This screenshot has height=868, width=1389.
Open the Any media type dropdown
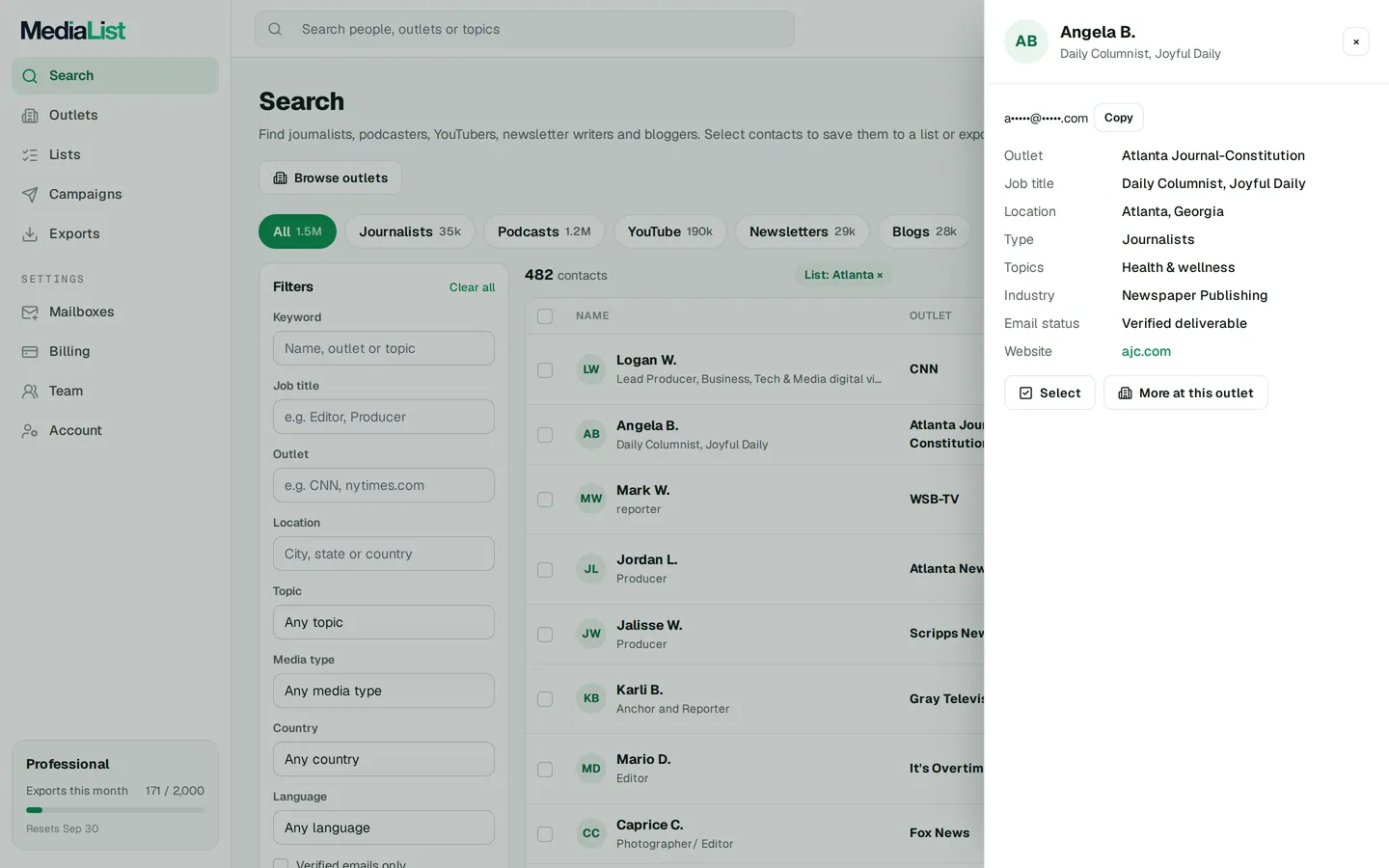click(x=384, y=691)
